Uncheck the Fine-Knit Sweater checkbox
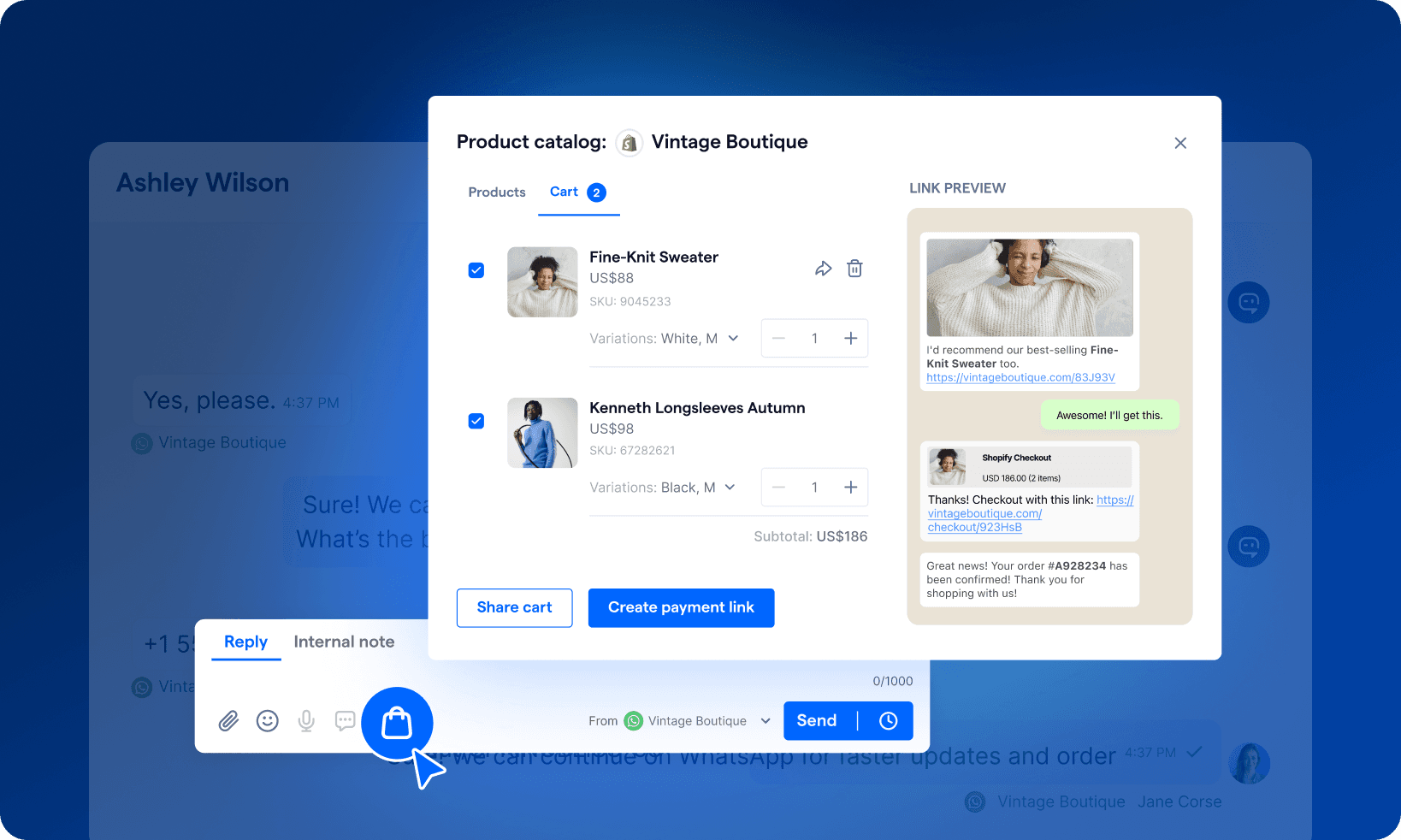Image resolution: width=1401 pixels, height=840 pixels. pos(476,269)
